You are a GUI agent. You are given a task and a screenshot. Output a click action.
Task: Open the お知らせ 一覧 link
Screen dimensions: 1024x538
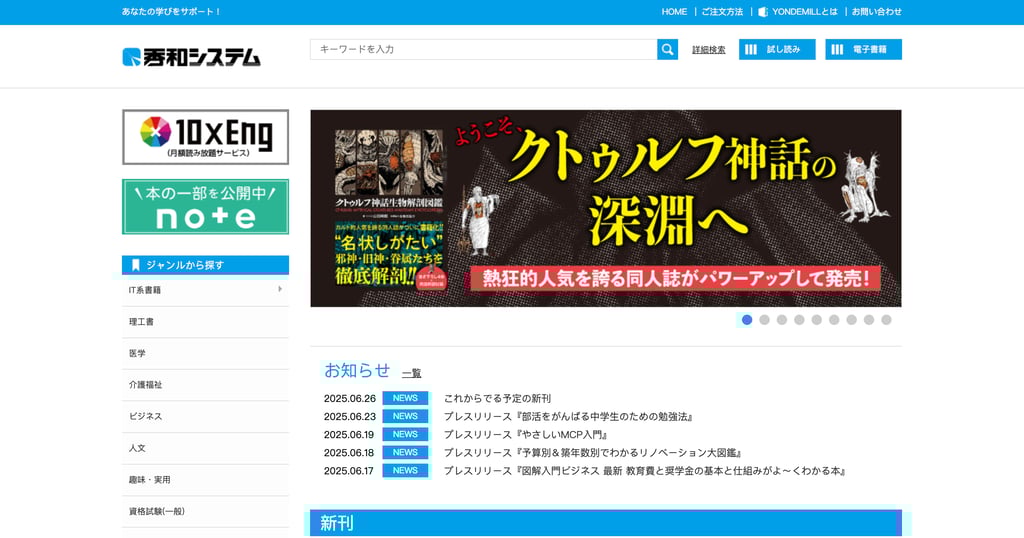tap(411, 373)
